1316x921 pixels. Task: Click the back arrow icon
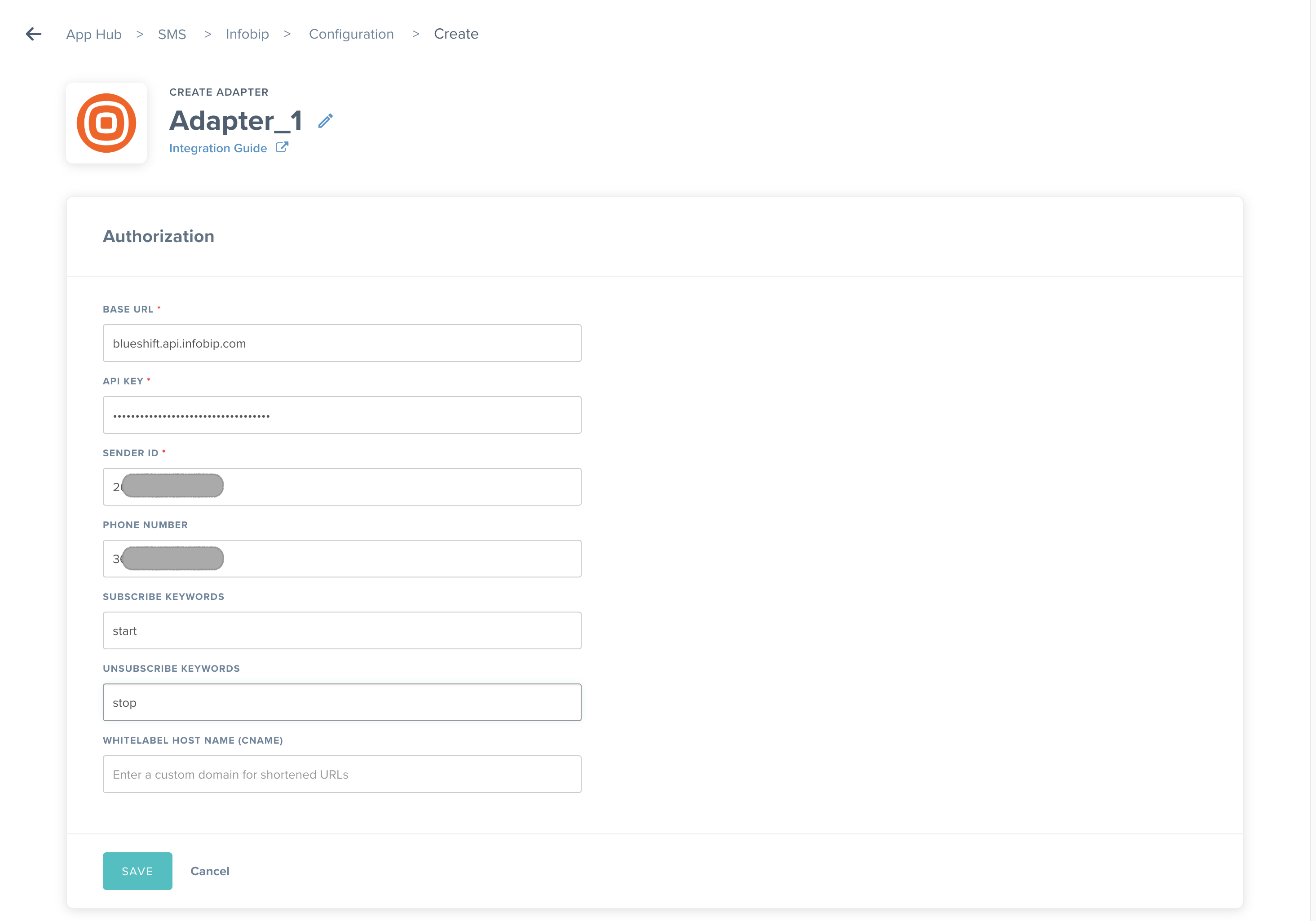(x=34, y=35)
